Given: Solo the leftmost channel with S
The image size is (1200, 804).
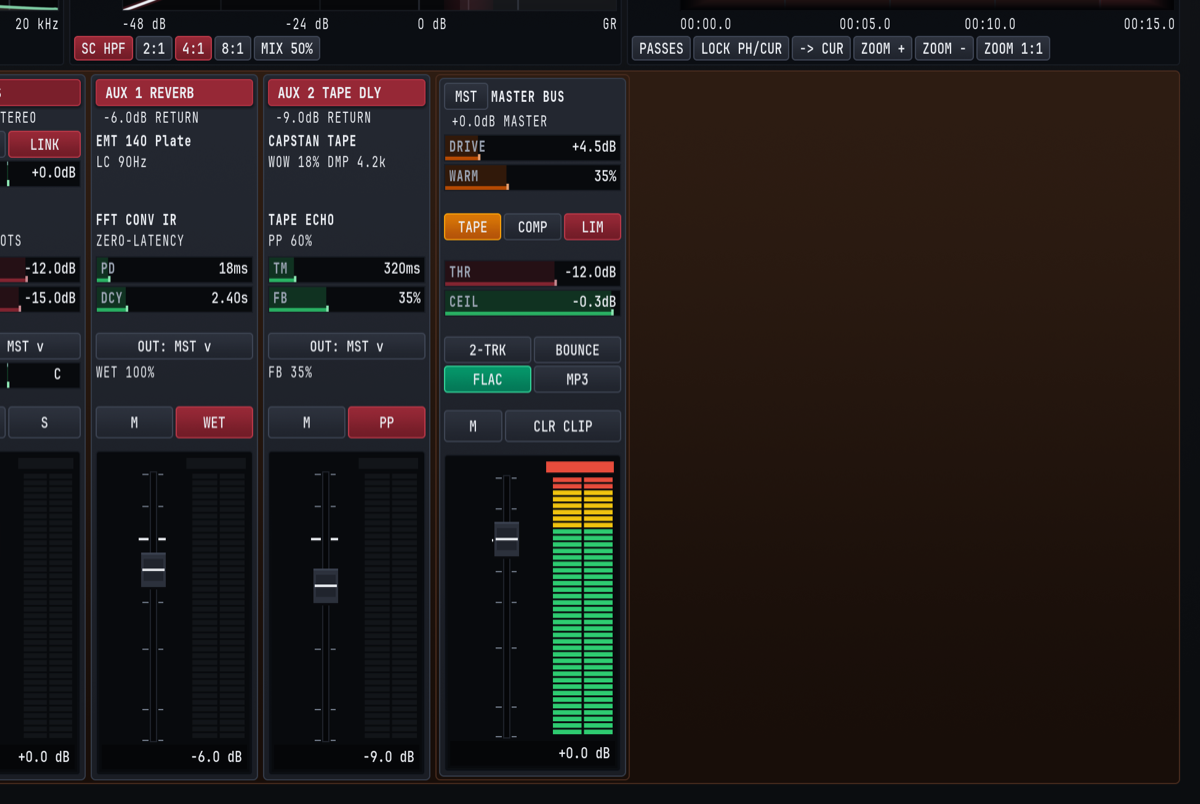Looking at the screenshot, I should coord(44,422).
